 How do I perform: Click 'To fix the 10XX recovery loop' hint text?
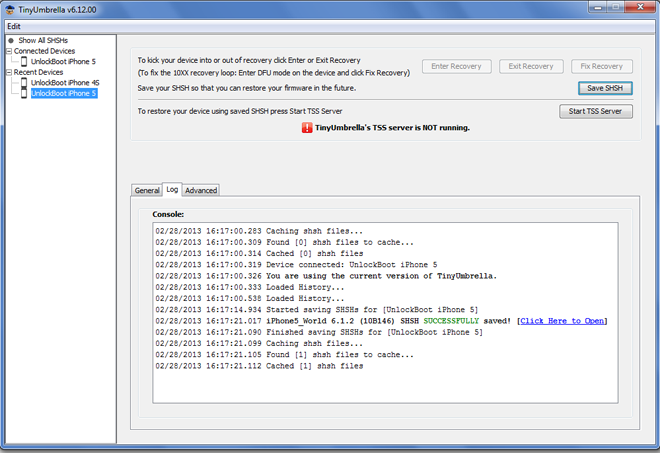[274, 73]
